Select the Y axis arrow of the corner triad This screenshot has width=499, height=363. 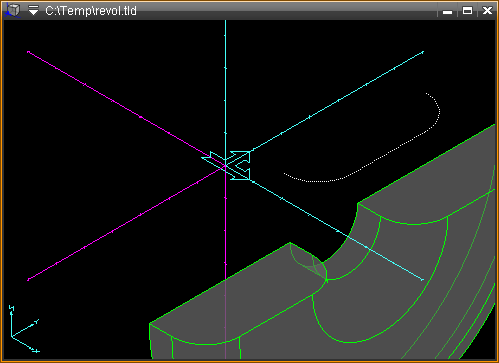(25, 328)
